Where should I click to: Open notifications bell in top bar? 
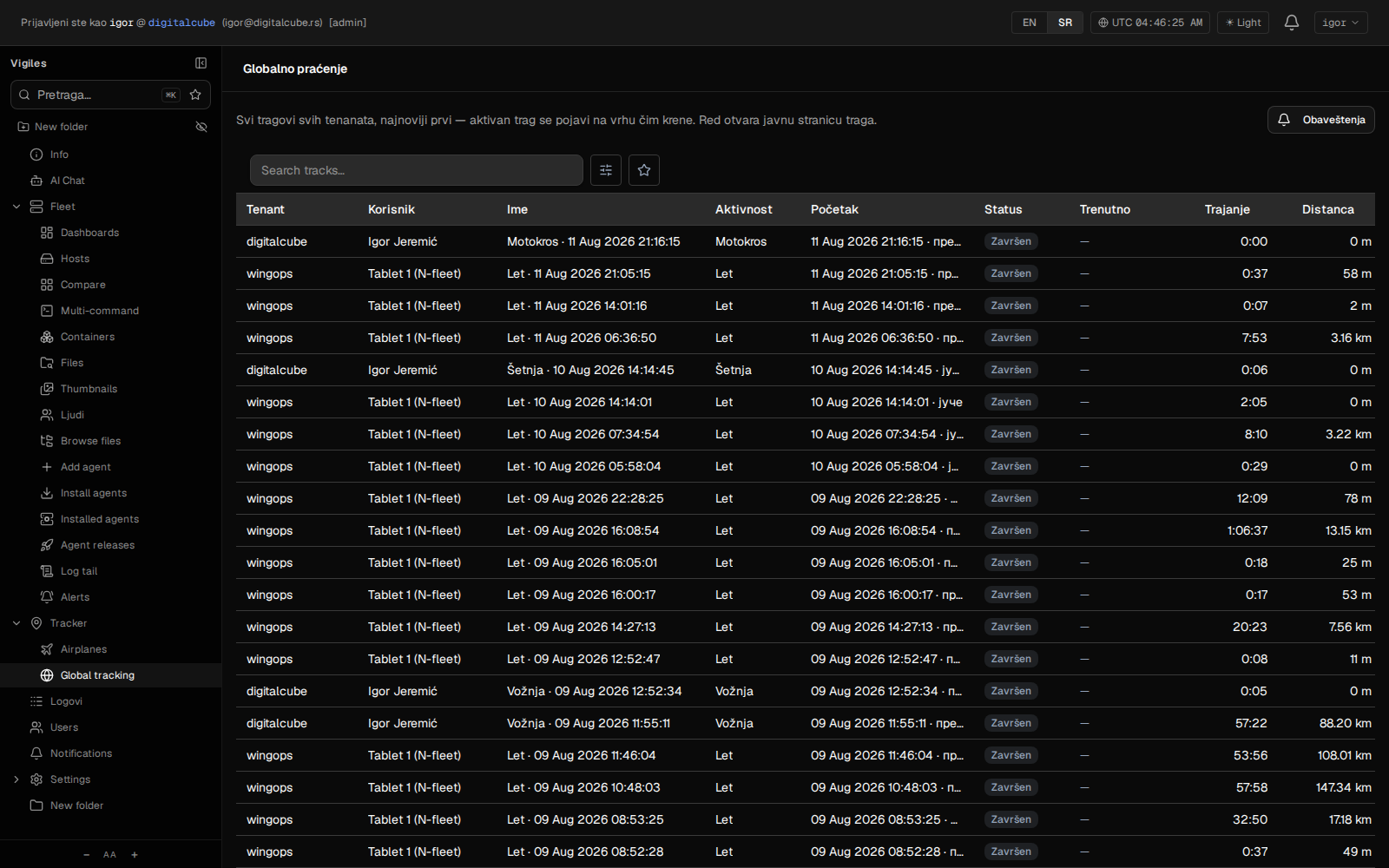point(1292,23)
